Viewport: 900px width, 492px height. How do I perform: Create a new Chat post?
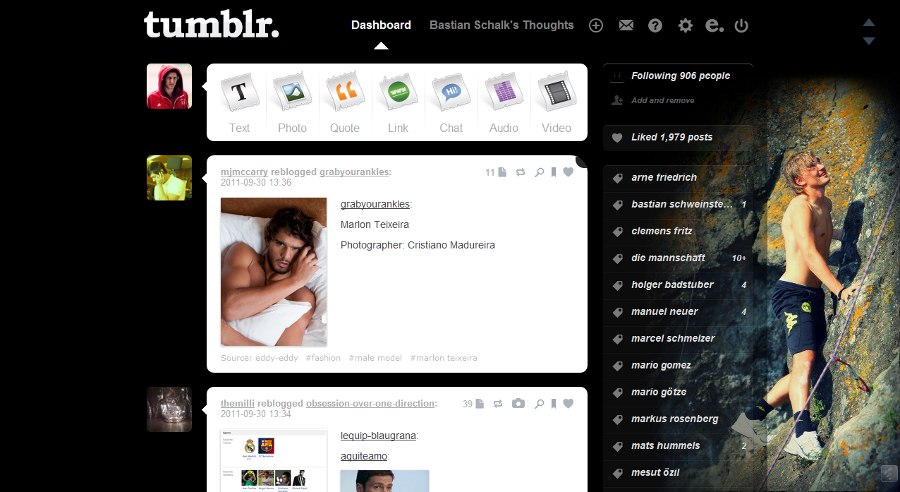451,103
